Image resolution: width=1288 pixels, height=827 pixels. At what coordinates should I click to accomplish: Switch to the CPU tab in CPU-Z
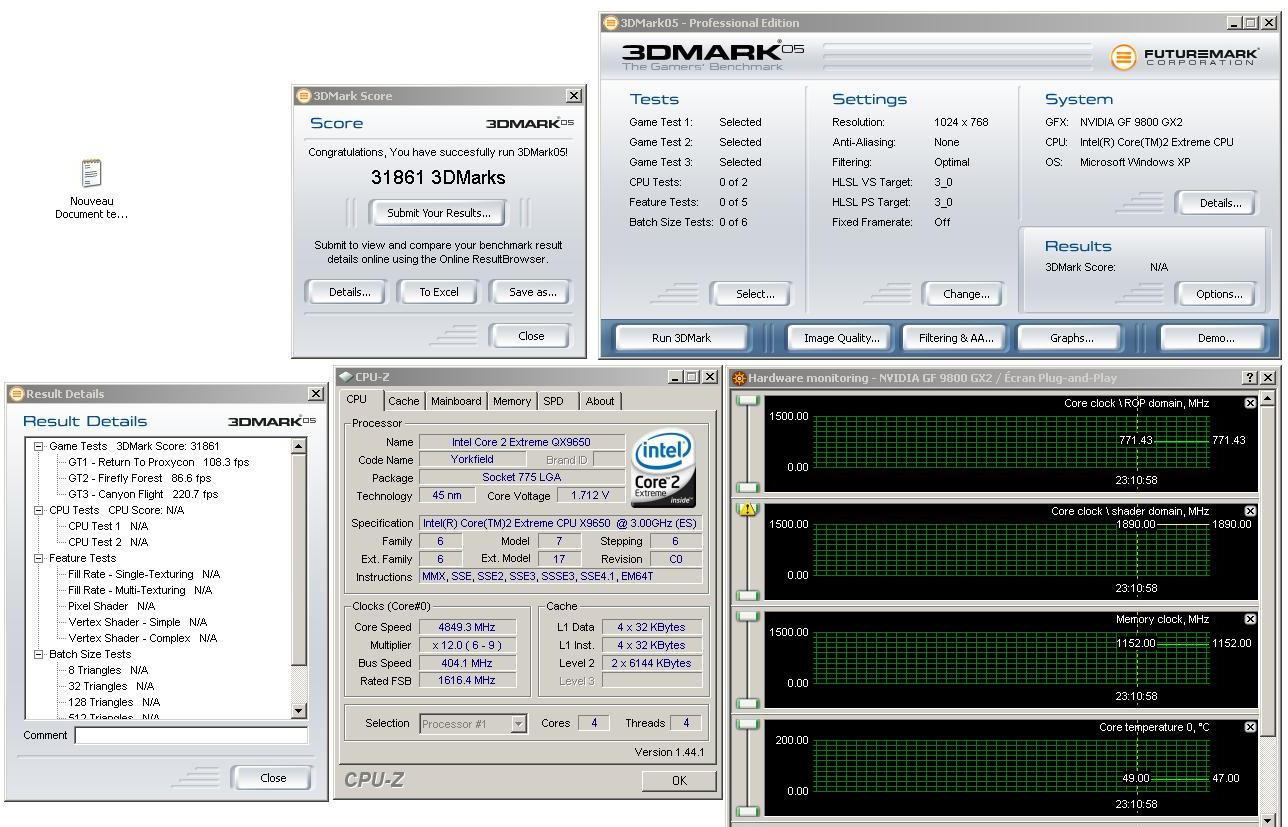click(357, 400)
